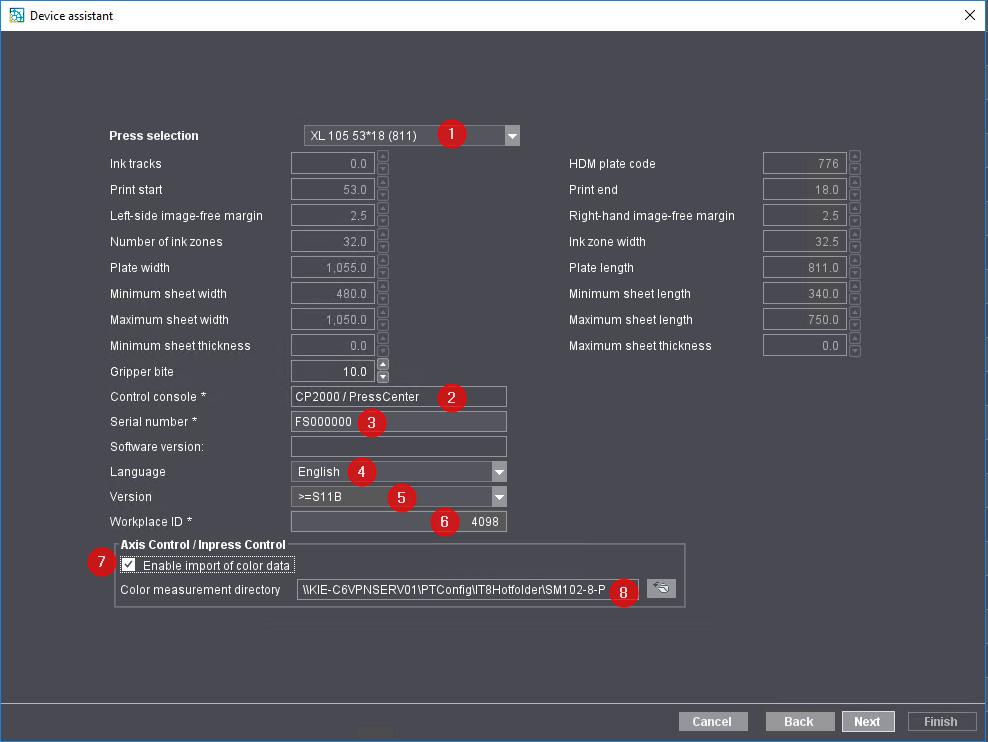The width and height of the screenshot is (988, 742).
Task: Decrease Gripper bite with down arrow
Action: (383, 377)
